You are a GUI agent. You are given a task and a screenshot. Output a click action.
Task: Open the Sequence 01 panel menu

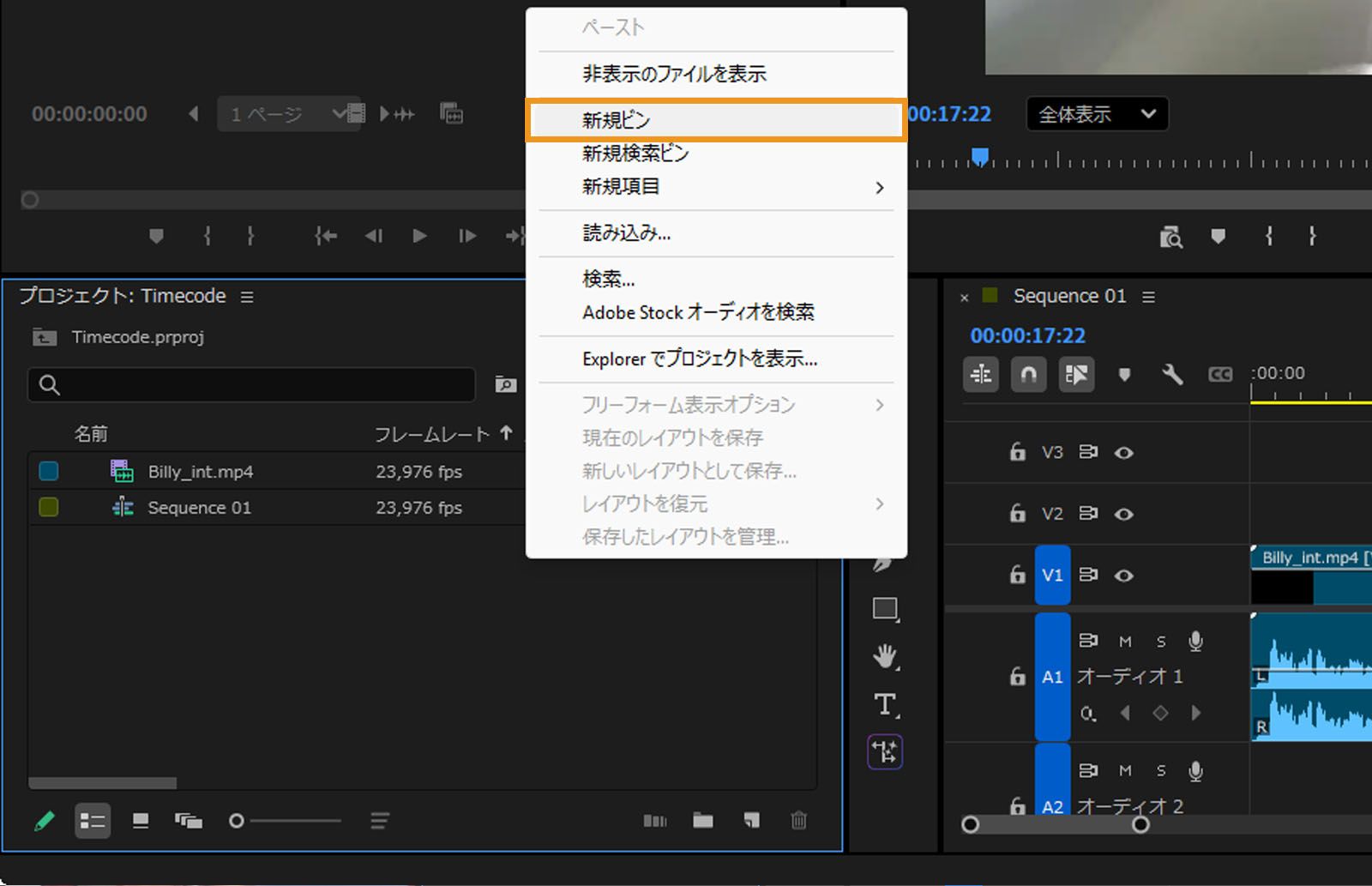point(1148,296)
